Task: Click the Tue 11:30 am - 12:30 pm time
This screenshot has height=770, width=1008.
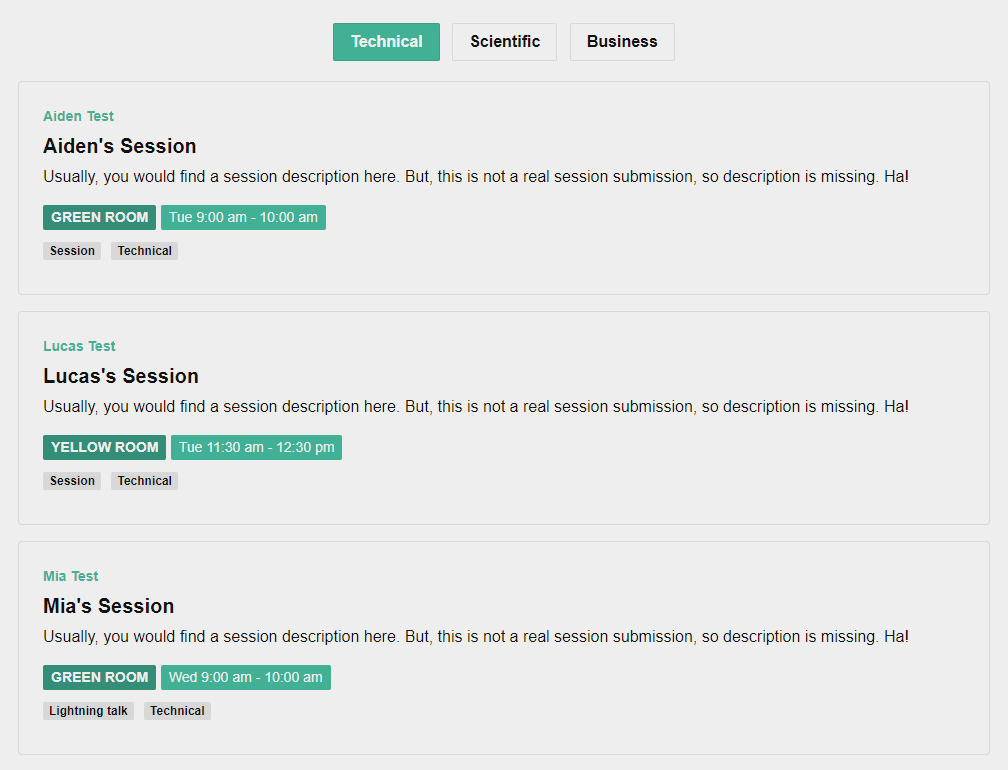Action: point(256,447)
